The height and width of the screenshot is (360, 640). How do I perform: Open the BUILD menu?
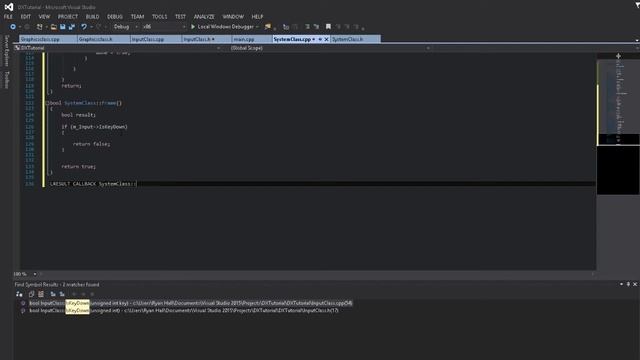[x=92, y=17]
